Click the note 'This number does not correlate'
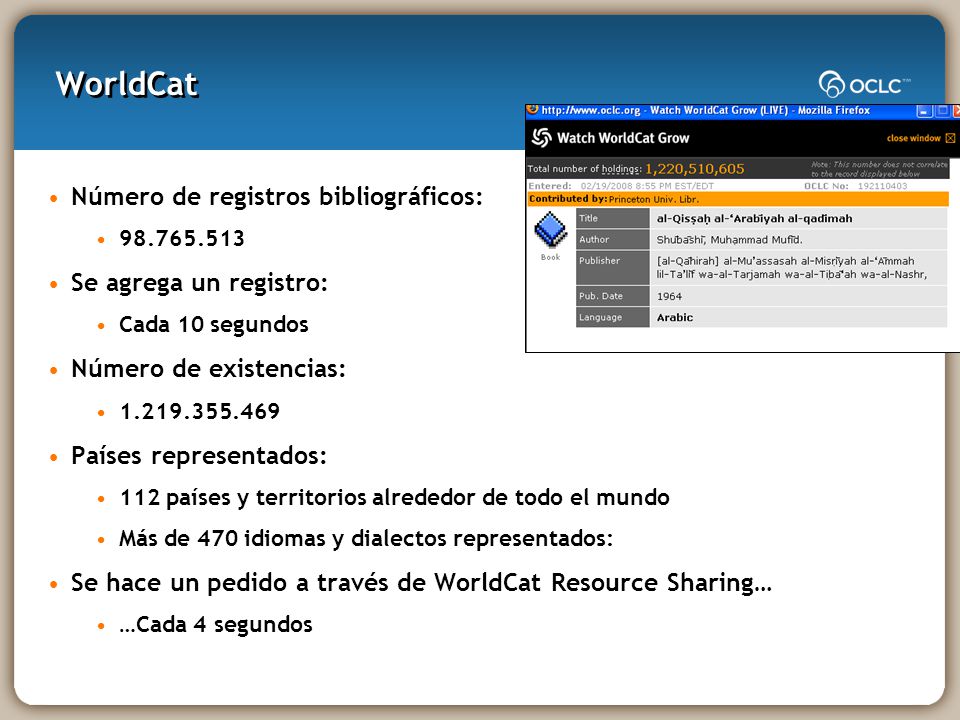The image size is (960, 720). (879, 169)
